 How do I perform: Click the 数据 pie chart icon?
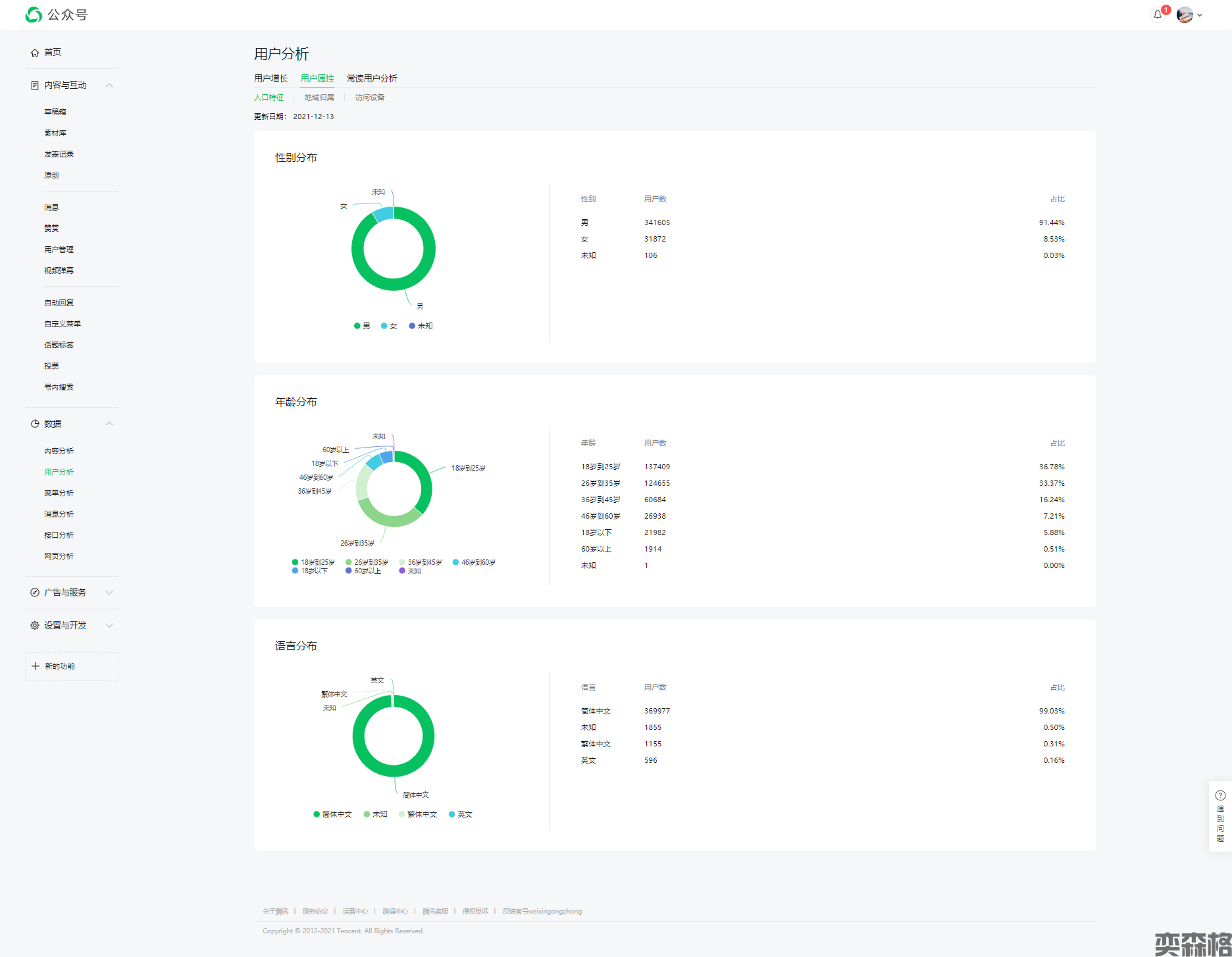35,424
